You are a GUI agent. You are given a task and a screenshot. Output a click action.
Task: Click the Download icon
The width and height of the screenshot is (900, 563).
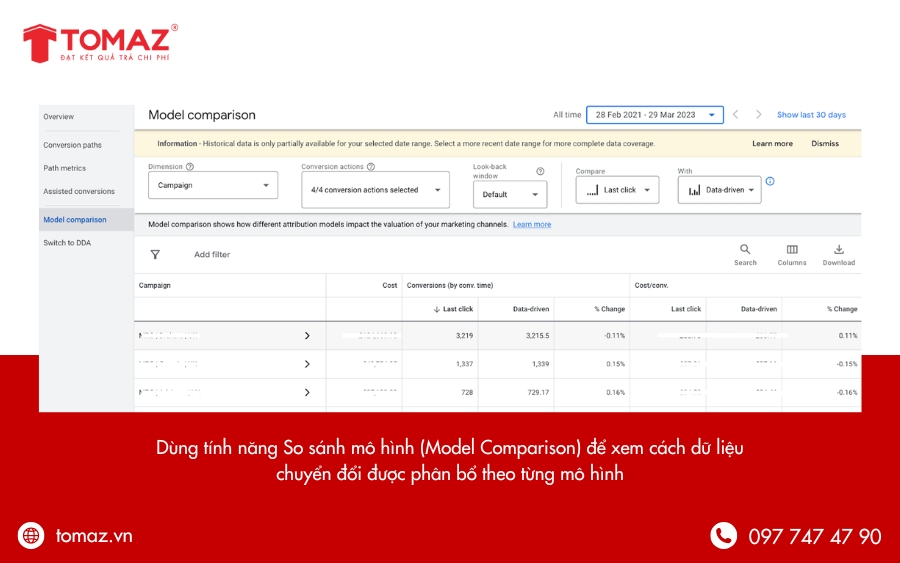839,250
